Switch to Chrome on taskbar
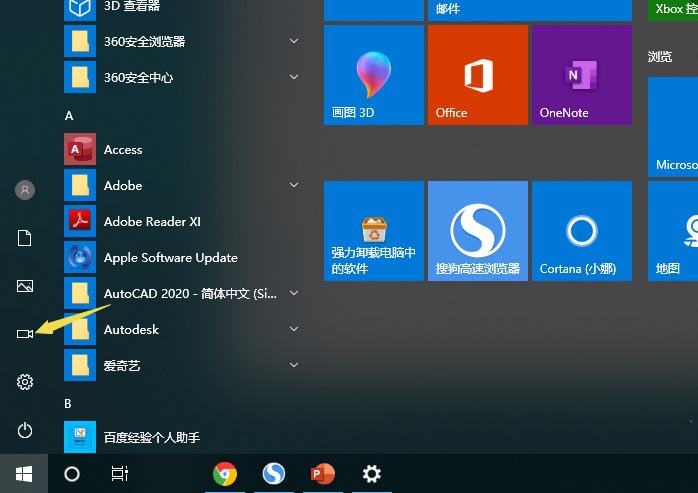This screenshot has width=698, height=493. 225,474
